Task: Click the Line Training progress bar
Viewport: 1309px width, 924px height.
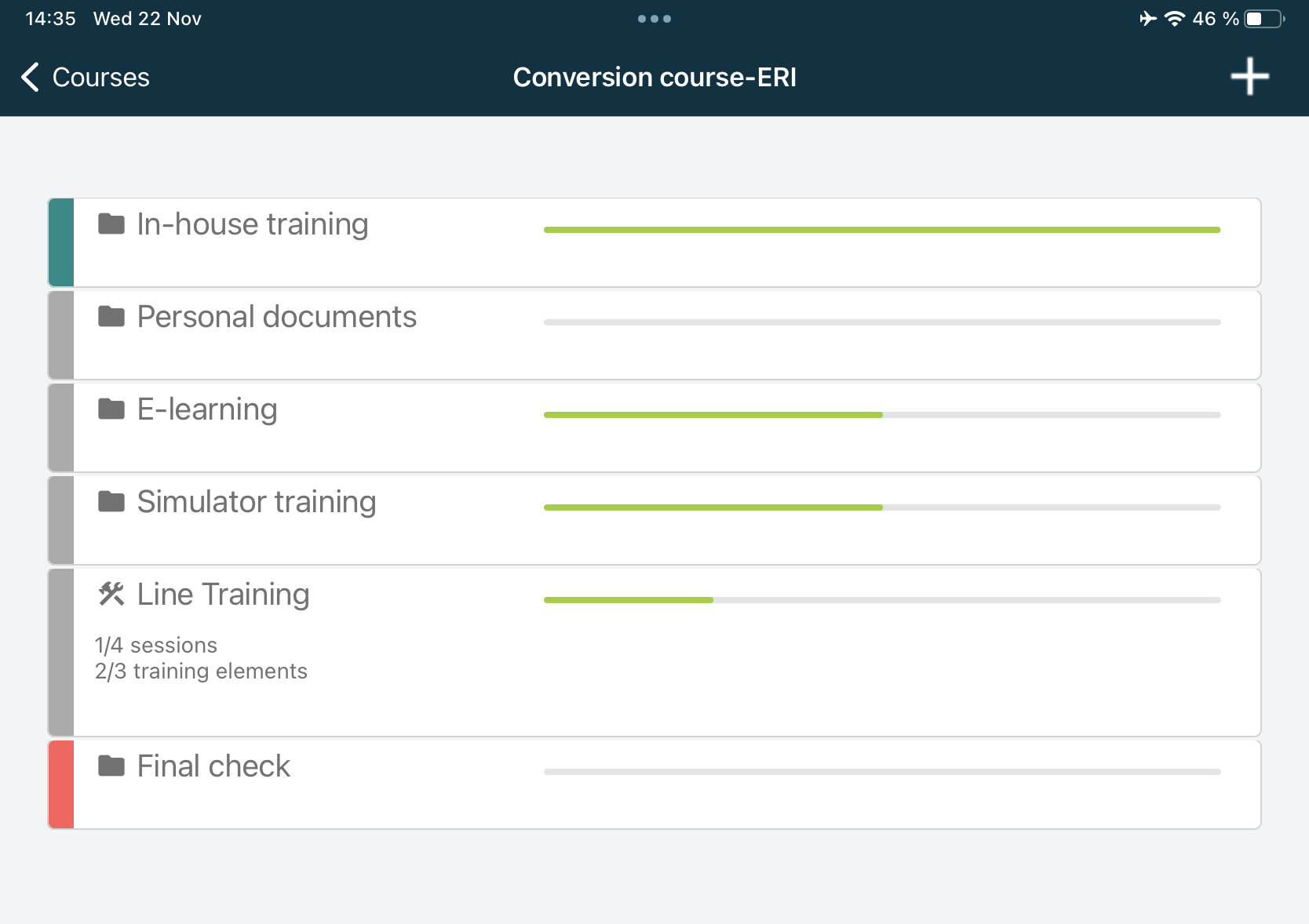Action: click(x=882, y=600)
